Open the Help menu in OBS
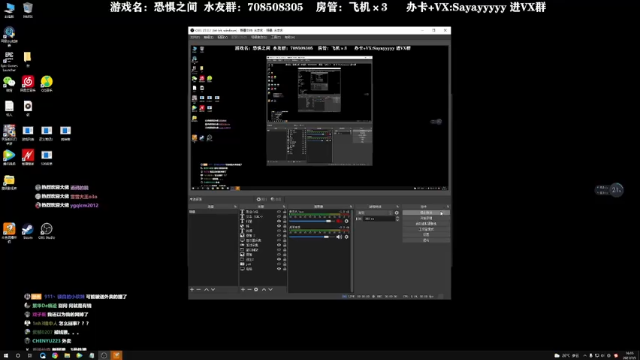The width and height of the screenshot is (640, 360). [x=290, y=37]
